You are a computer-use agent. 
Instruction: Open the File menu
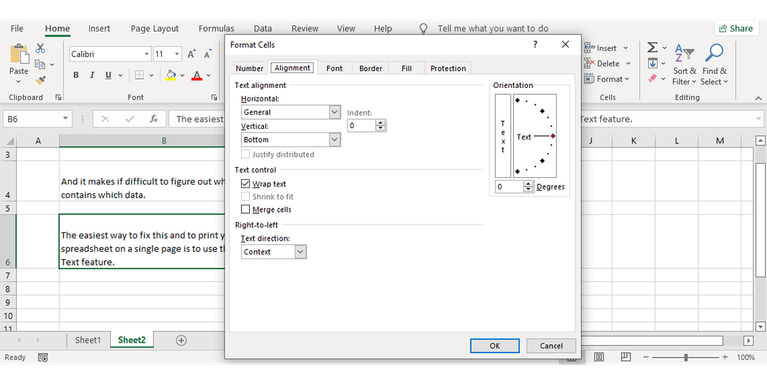[17, 29]
